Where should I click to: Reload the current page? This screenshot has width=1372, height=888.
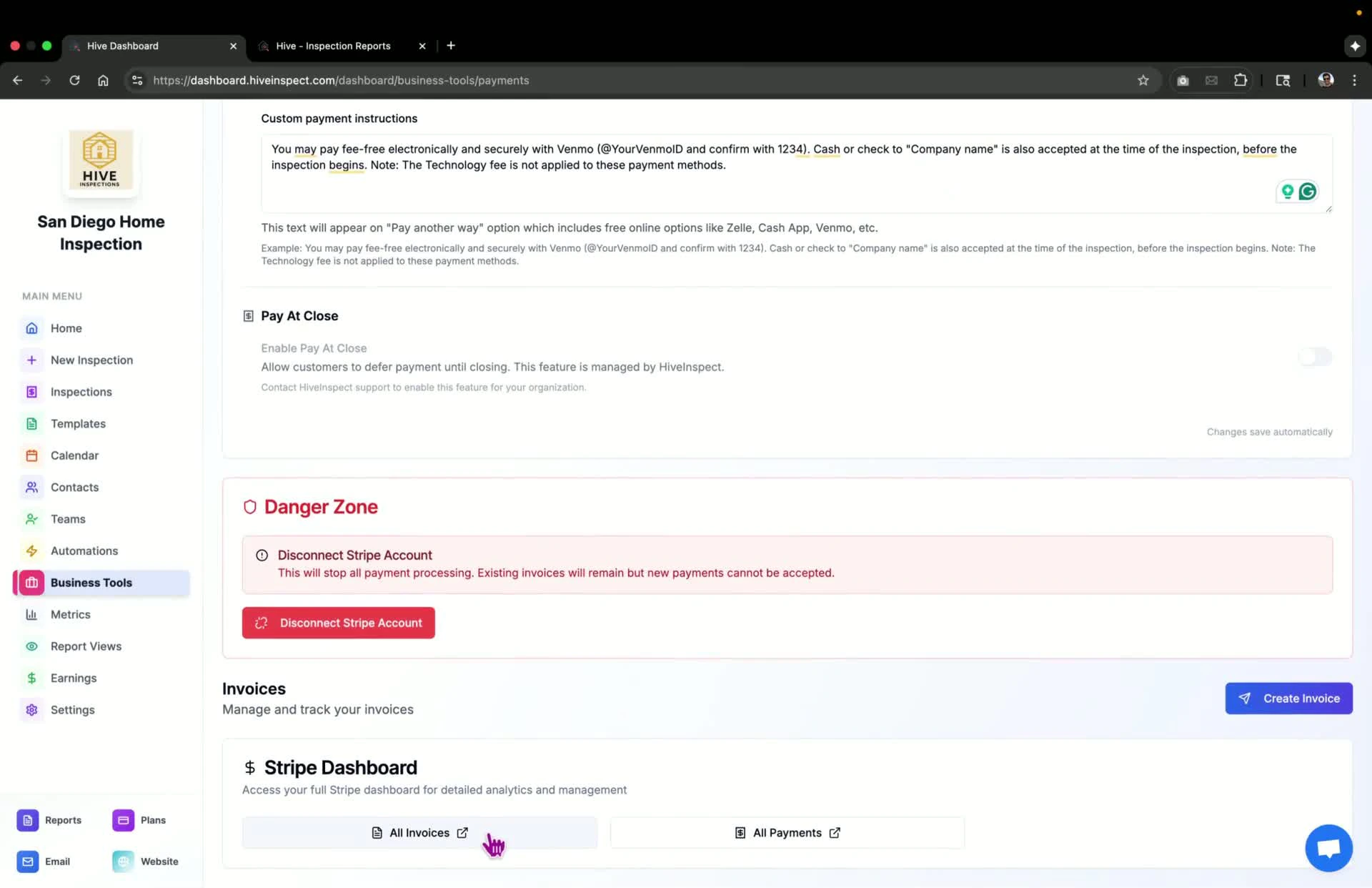pos(74,80)
